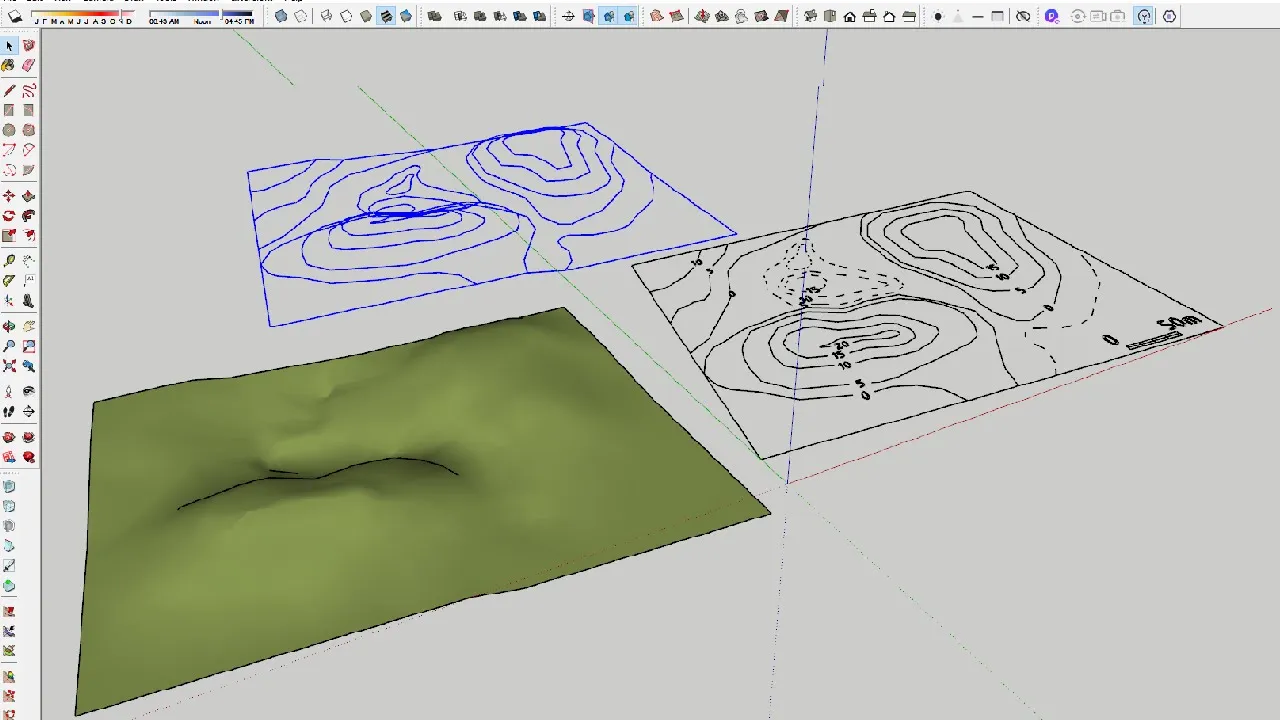This screenshot has height=720, width=1280.
Task: Click the Zoom Extents tool
Action: 9,366
